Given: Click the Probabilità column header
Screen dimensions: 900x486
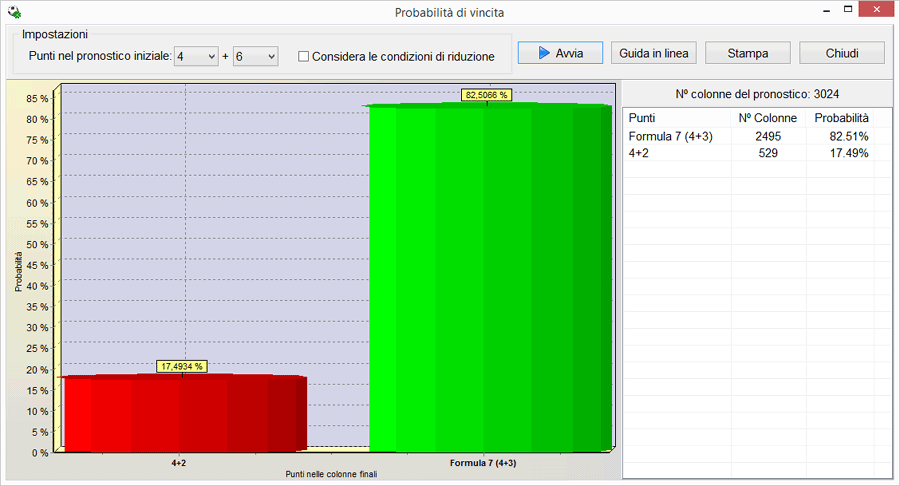Looking at the screenshot, I should click(841, 118).
